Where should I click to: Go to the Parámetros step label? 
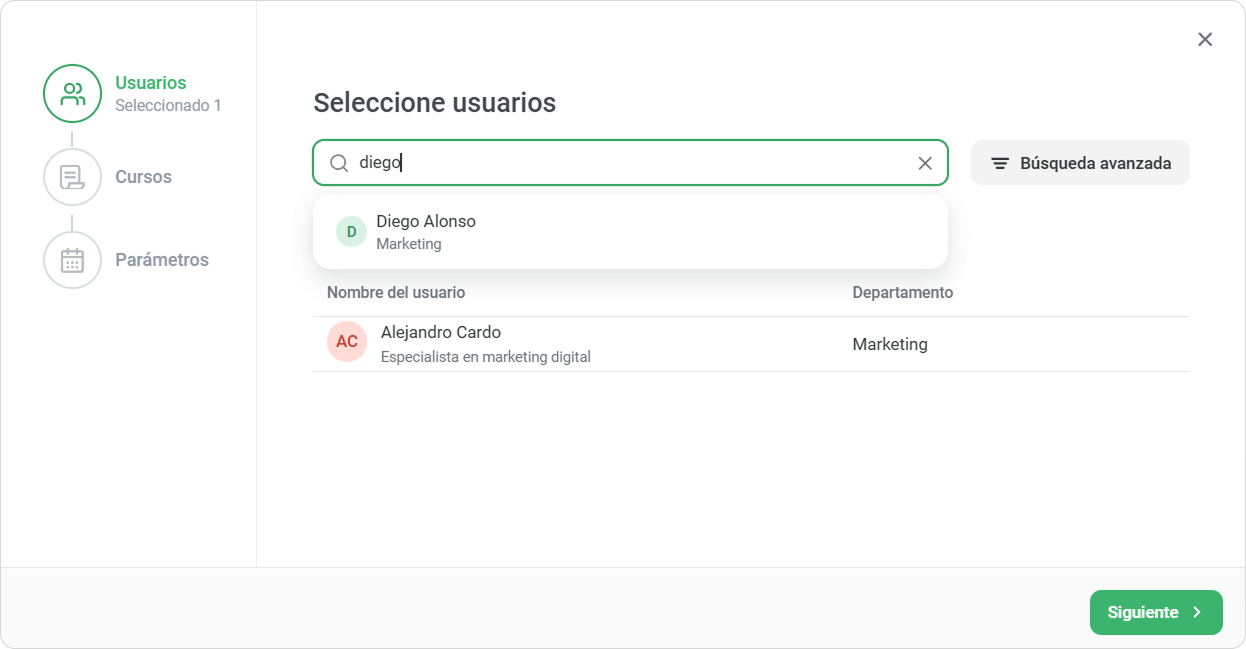pos(162,260)
